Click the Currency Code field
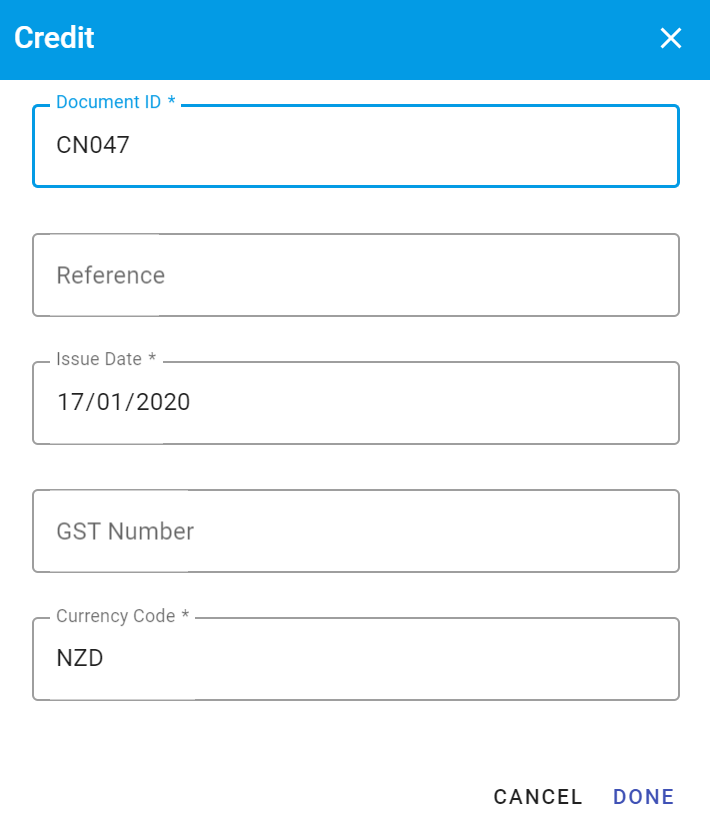Screen dimensions: 710x831 click(355, 658)
